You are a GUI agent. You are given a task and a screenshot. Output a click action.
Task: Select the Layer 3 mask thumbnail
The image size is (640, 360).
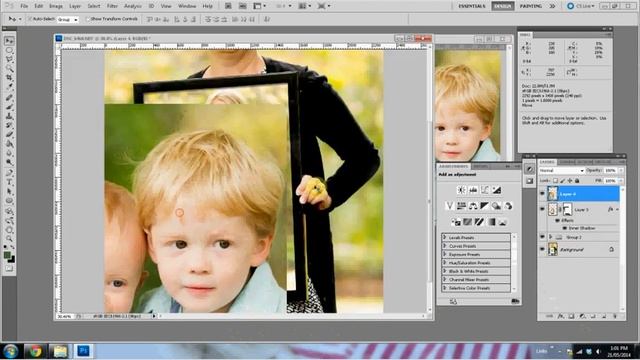click(x=567, y=209)
